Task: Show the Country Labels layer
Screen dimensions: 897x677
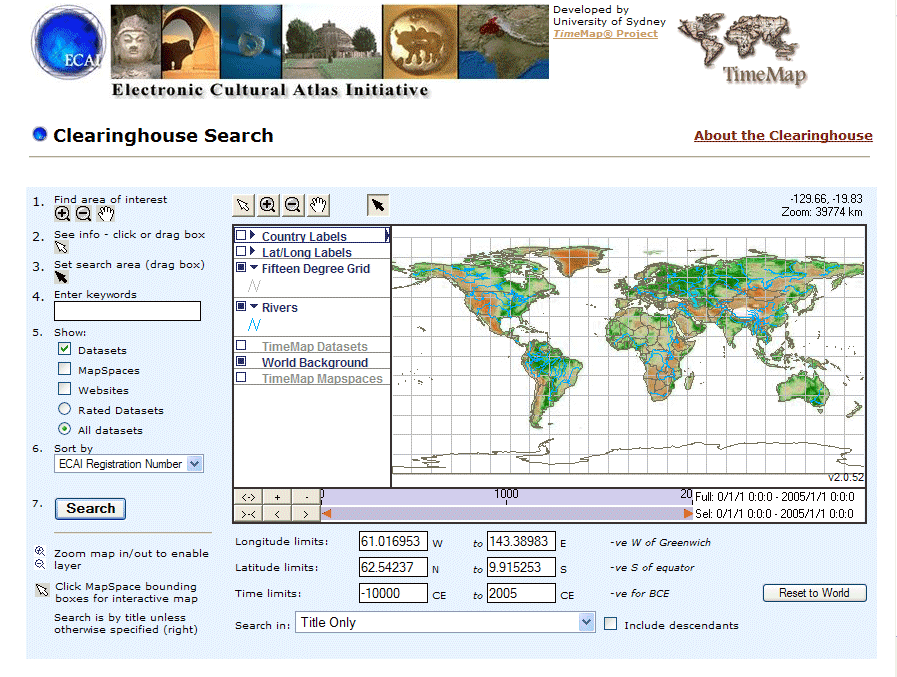Action: pyautogui.click(x=241, y=235)
